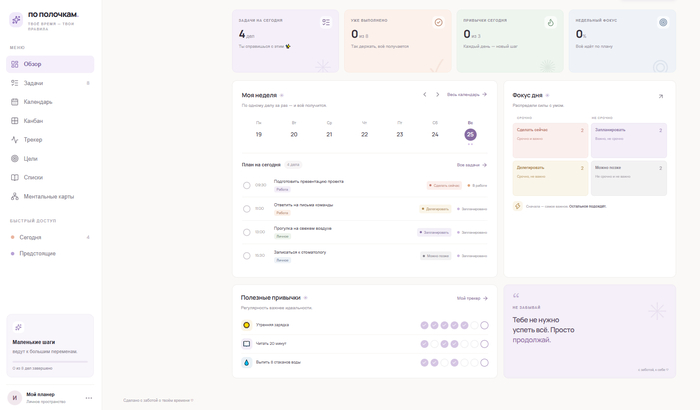Toggle today's circle for Читать 20 минут
This screenshot has width=700, height=410.
[x=484, y=344]
